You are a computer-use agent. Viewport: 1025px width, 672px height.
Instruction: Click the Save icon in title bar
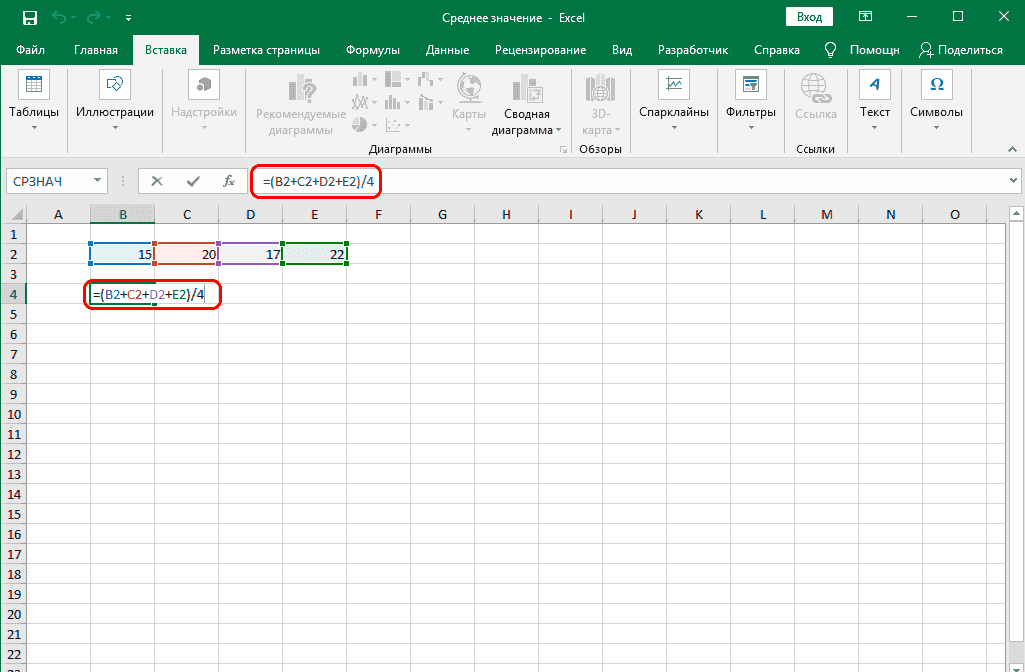point(30,18)
